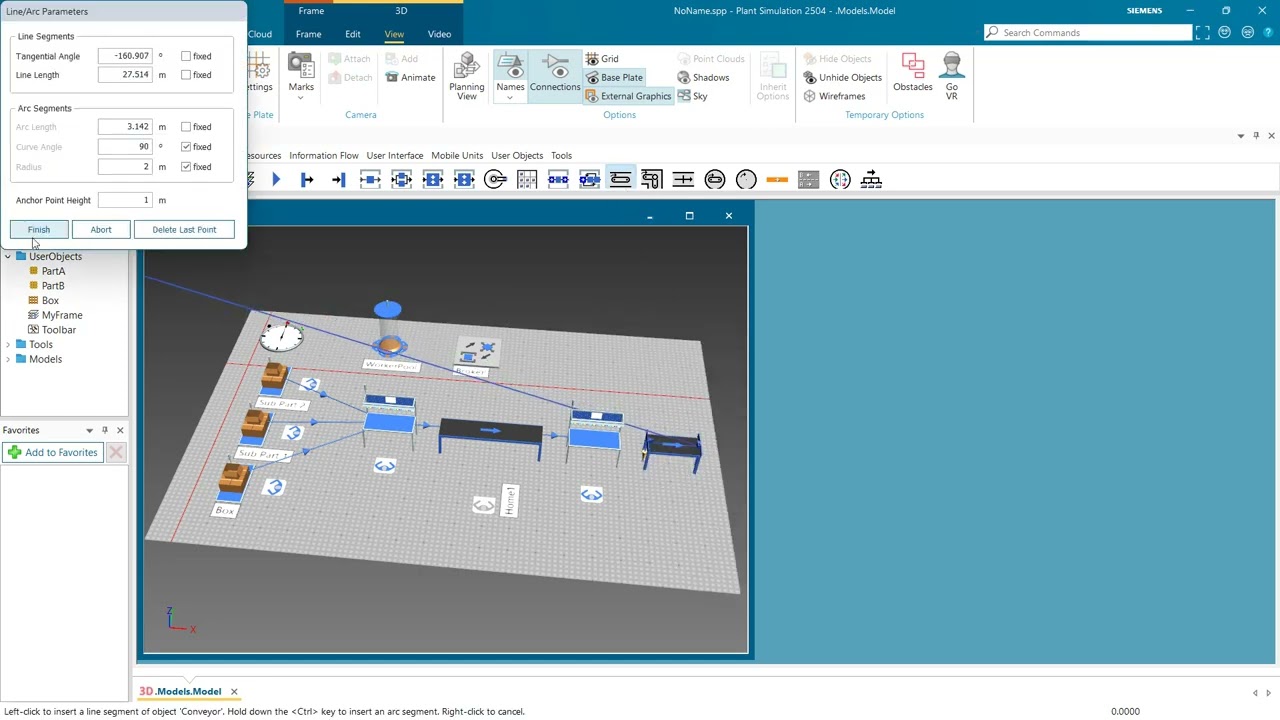This screenshot has width=1280, height=720.
Task: Click the Finish button
Action: coord(39,230)
